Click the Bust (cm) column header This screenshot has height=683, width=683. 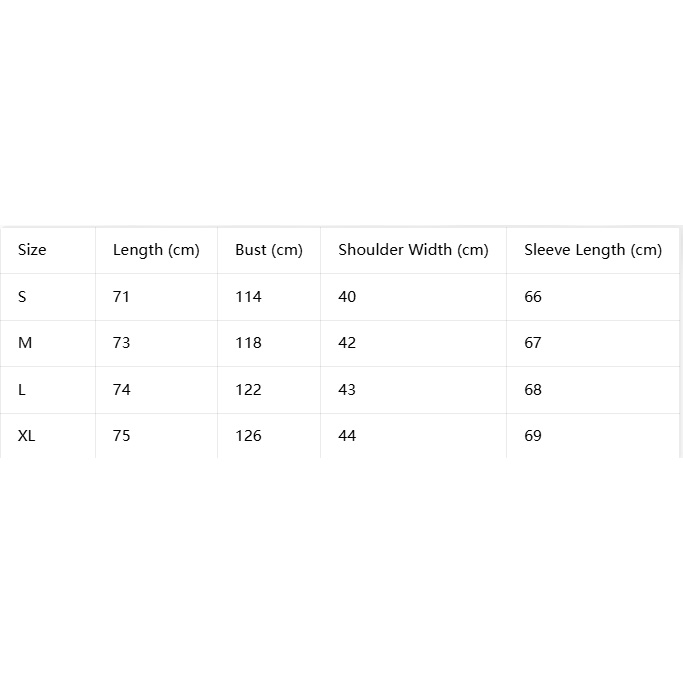point(269,250)
